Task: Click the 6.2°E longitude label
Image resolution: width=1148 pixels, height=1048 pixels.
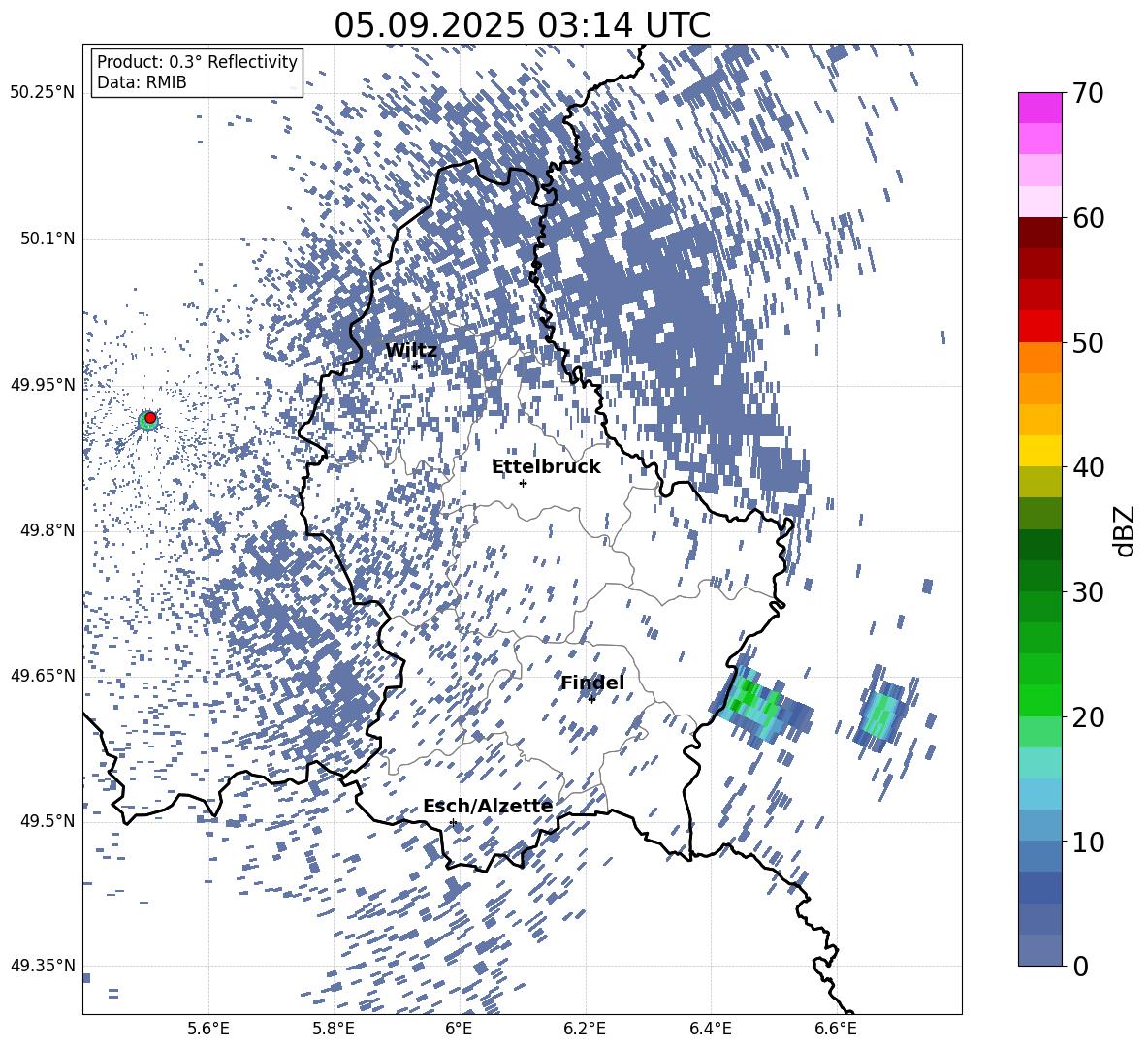Action: click(x=585, y=1029)
